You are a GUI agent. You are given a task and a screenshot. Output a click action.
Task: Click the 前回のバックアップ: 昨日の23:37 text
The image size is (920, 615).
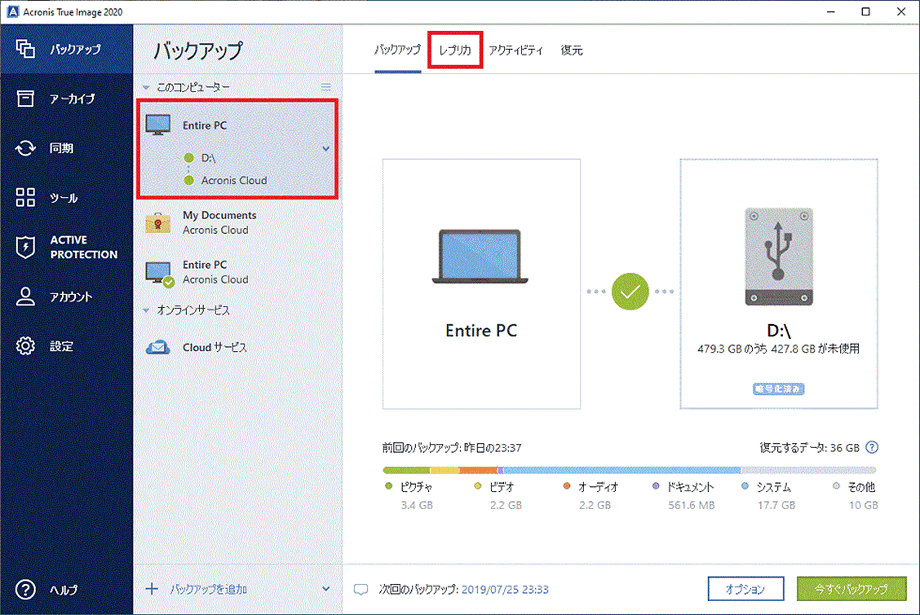(452, 448)
